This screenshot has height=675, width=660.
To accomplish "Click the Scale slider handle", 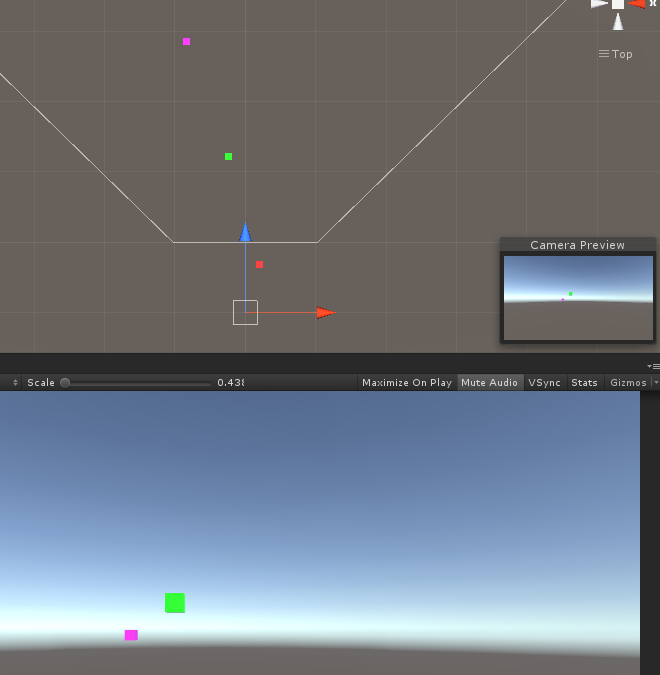I will 65,382.
